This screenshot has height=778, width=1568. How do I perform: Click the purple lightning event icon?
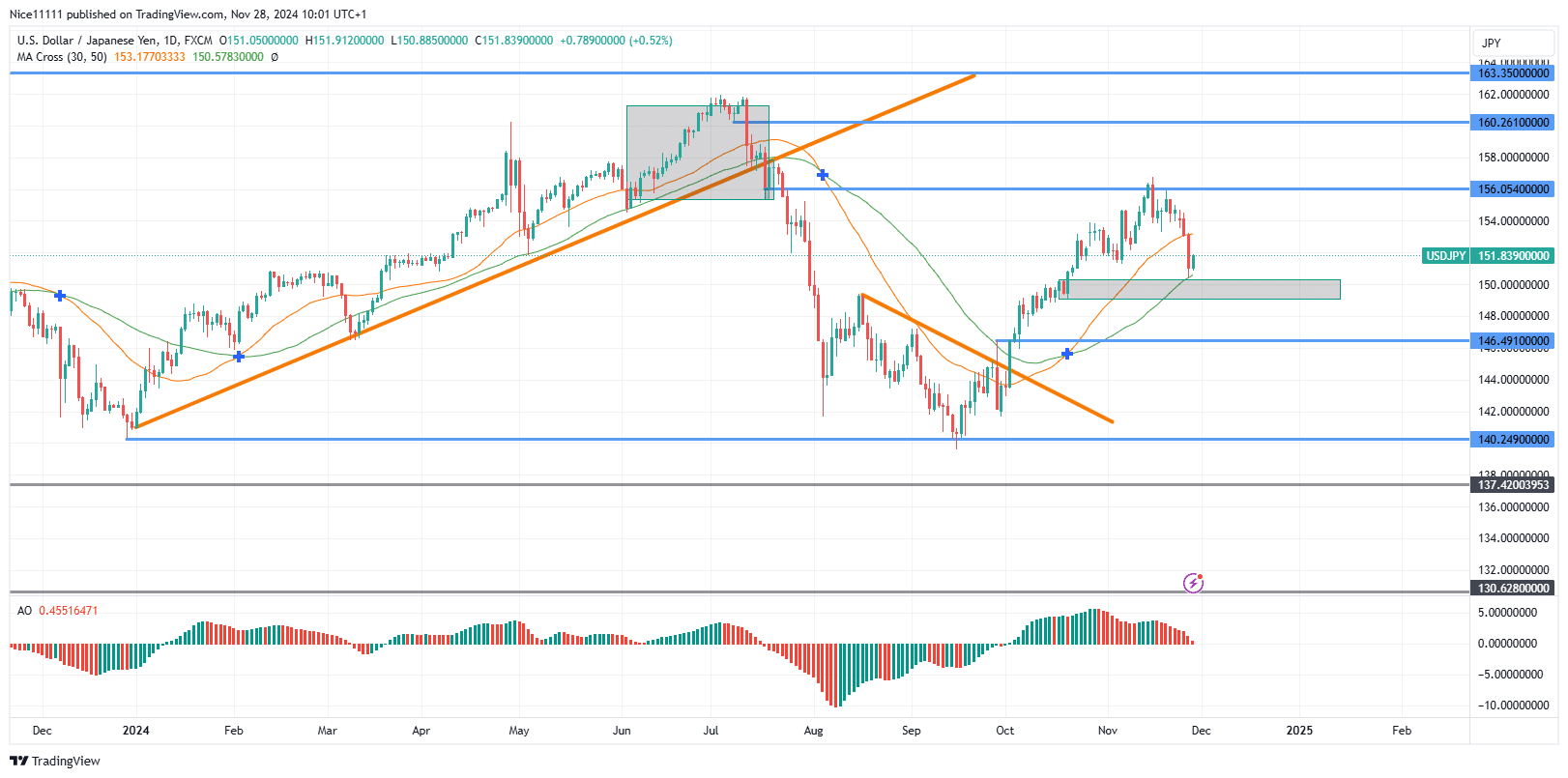click(1194, 583)
